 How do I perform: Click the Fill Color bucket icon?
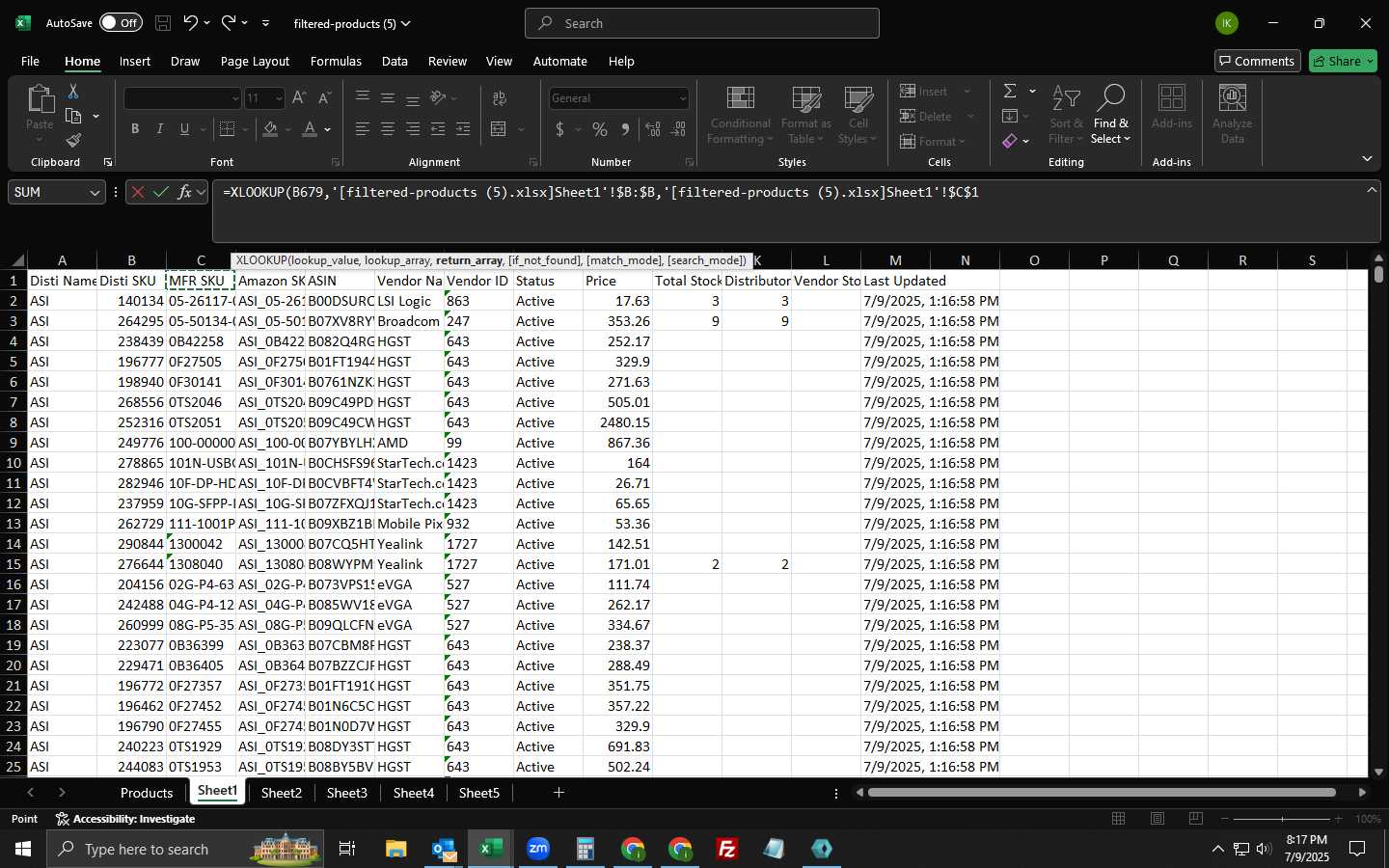click(x=271, y=128)
